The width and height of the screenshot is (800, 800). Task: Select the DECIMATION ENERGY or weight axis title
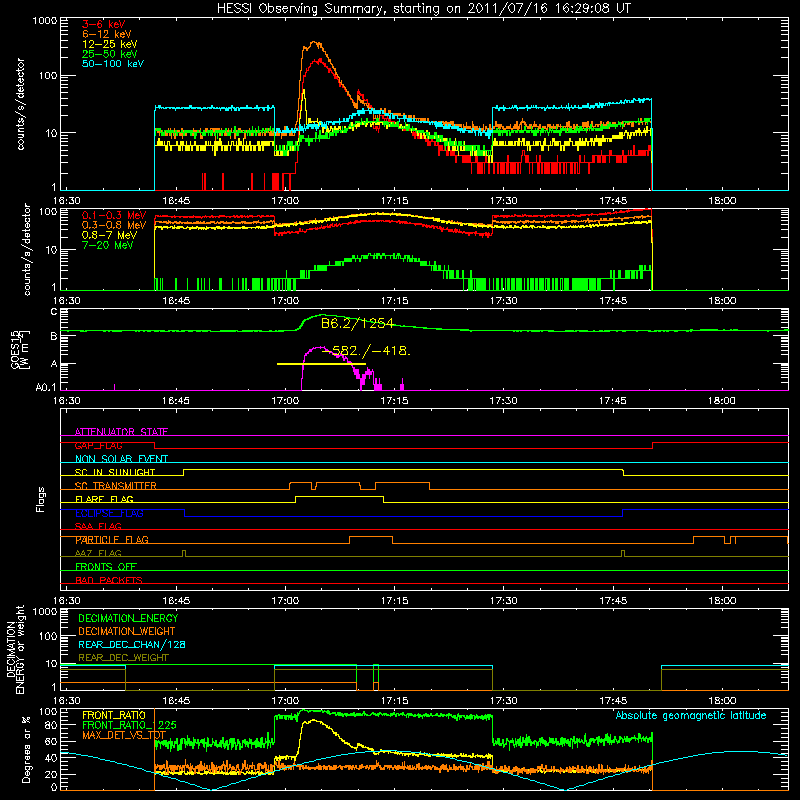click(x=15, y=649)
